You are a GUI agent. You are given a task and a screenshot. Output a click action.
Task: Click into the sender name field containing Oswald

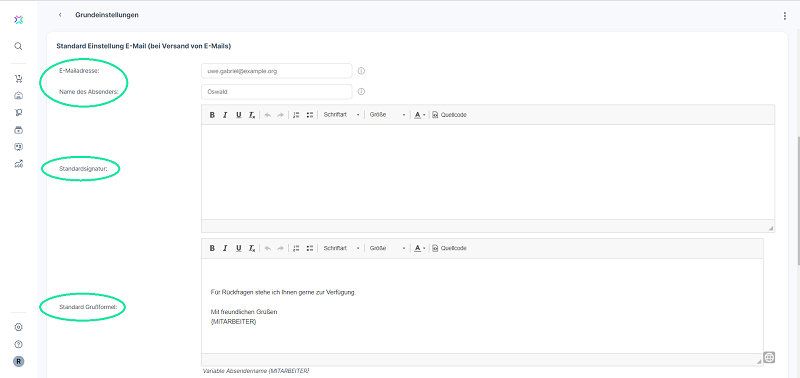coord(277,92)
